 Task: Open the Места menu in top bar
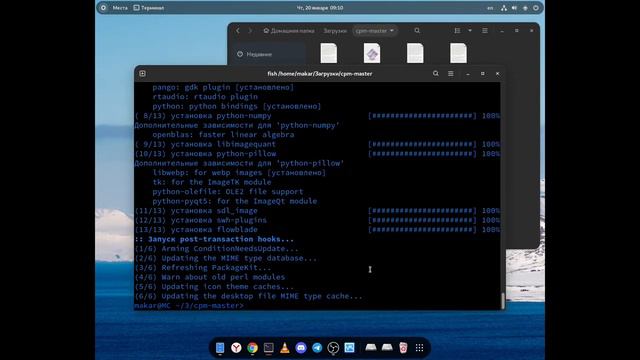(x=120, y=8)
